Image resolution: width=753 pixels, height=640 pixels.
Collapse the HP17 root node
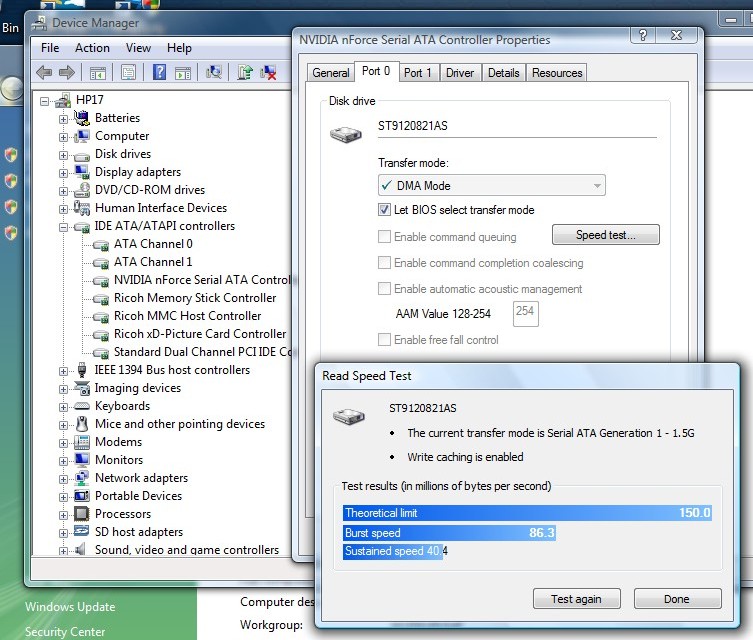point(45,101)
